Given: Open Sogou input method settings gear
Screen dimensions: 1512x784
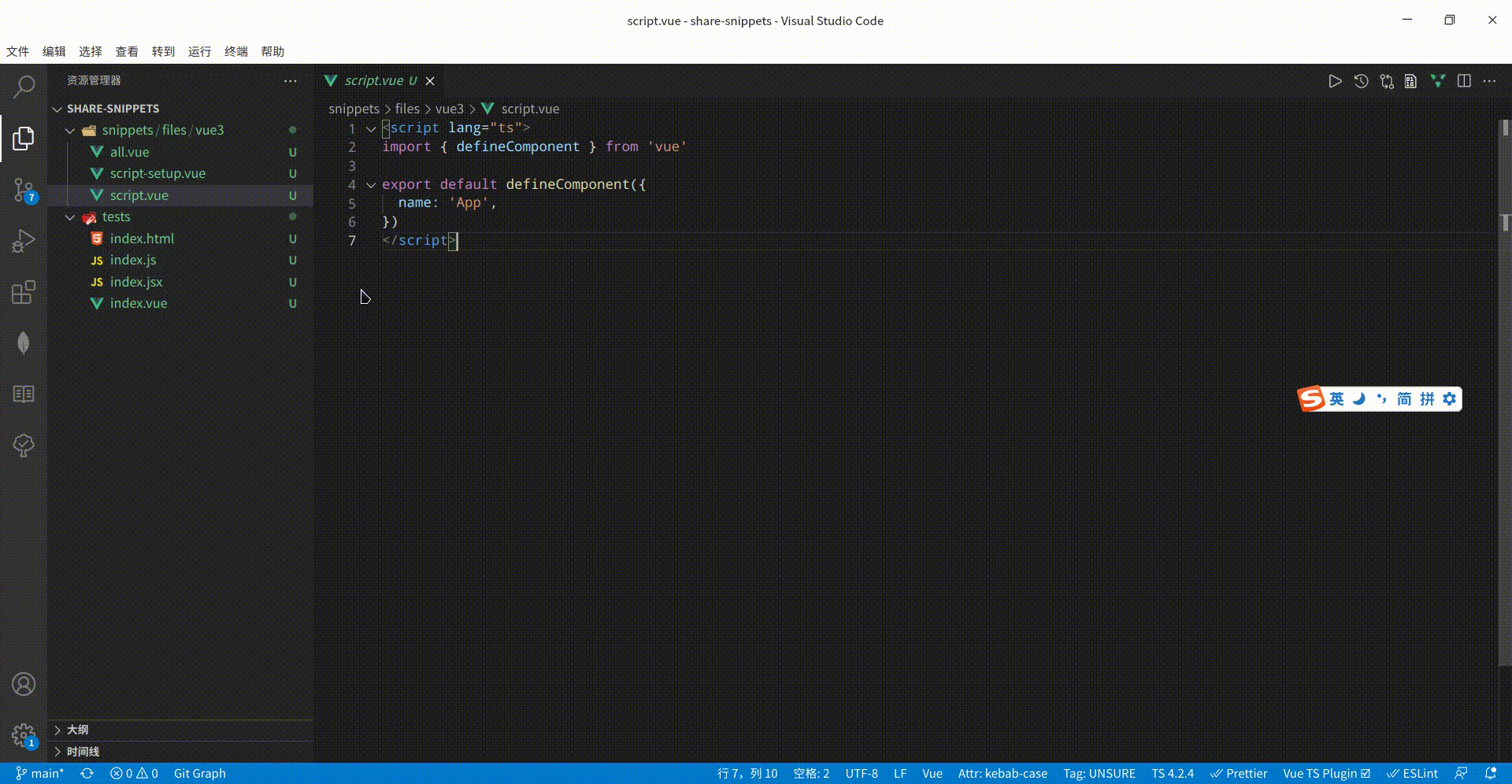Looking at the screenshot, I should (x=1449, y=399).
